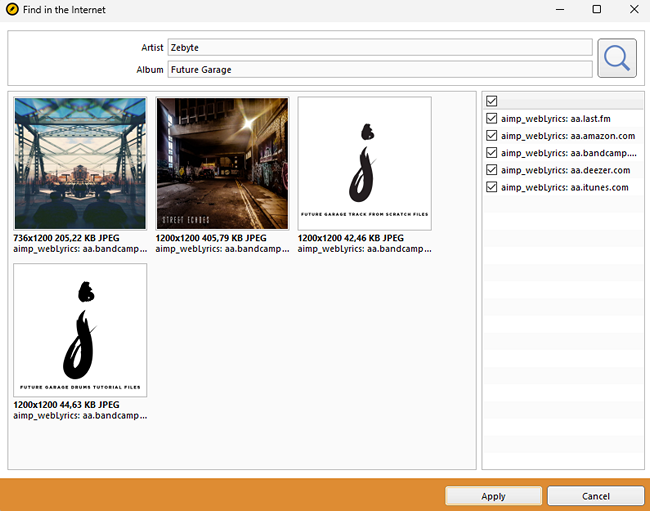
Task: Click the aimp_weblyrics: aa.deezer.com label
Action: pyautogui.click(x=565, y=170)
